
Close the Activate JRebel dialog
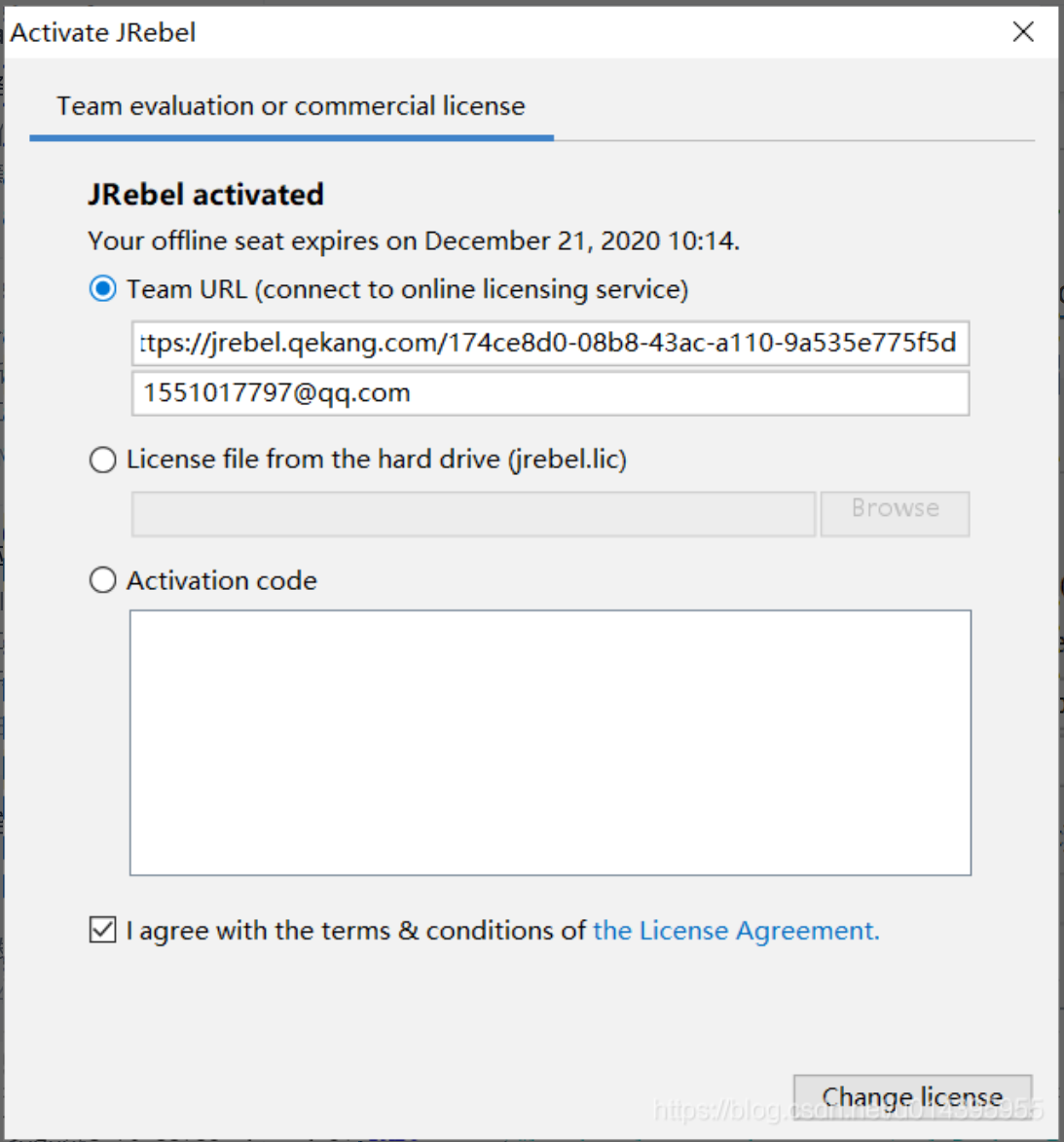click(1023, 32)
